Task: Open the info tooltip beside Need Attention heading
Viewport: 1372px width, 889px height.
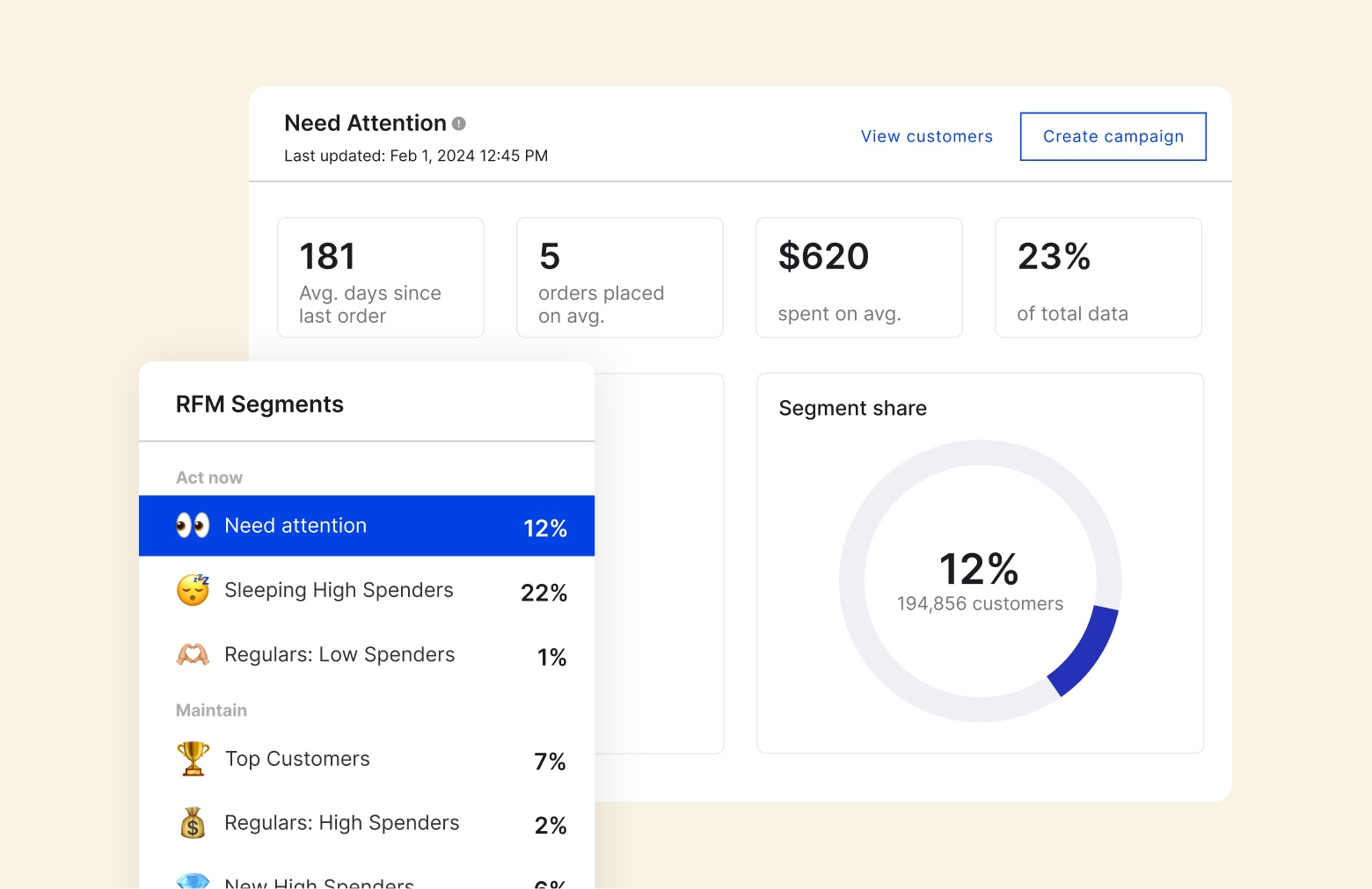Action: [459, 123]
